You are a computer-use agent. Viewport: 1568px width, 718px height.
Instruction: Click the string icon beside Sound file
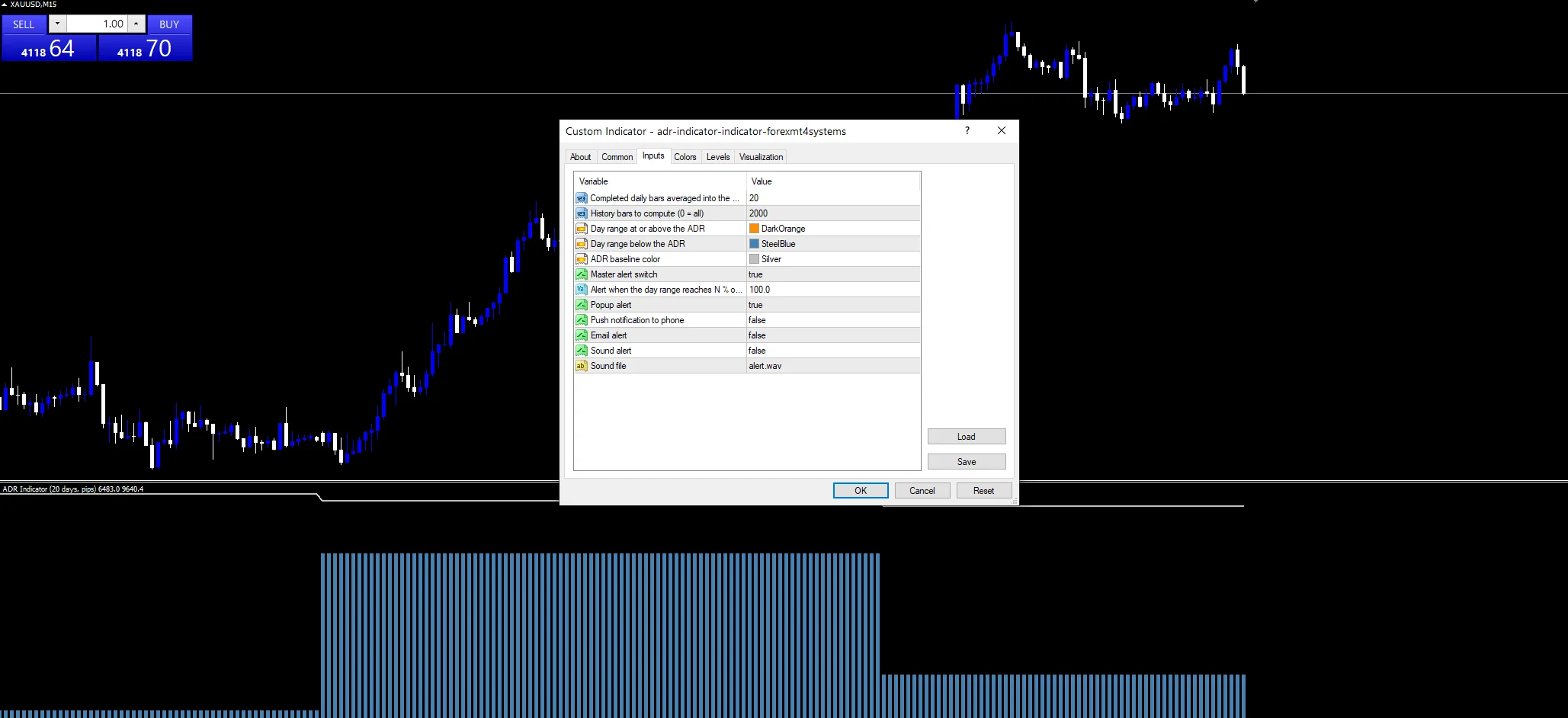[x=582, y=366]
